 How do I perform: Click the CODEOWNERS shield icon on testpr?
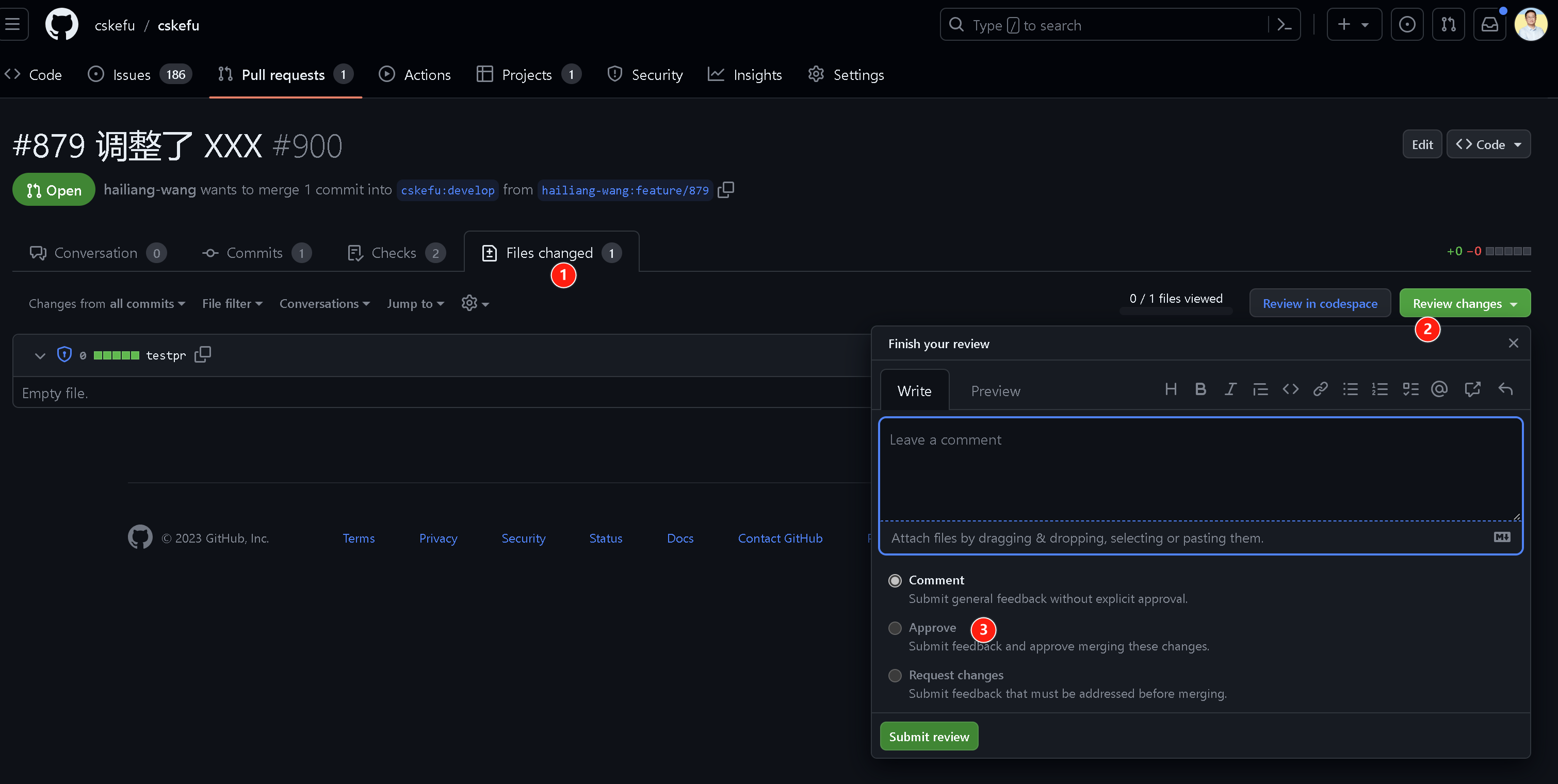pos(64,355)
